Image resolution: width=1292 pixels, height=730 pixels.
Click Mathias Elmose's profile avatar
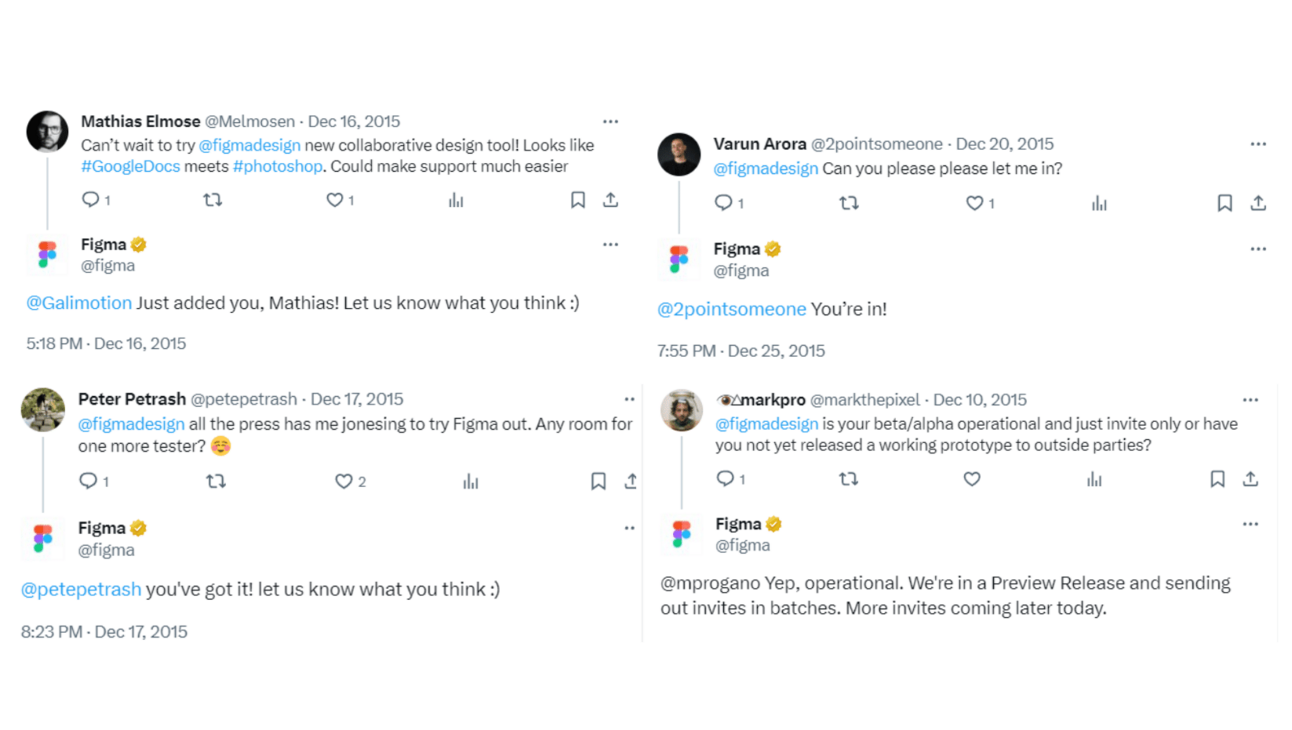(x=46, y=131)
